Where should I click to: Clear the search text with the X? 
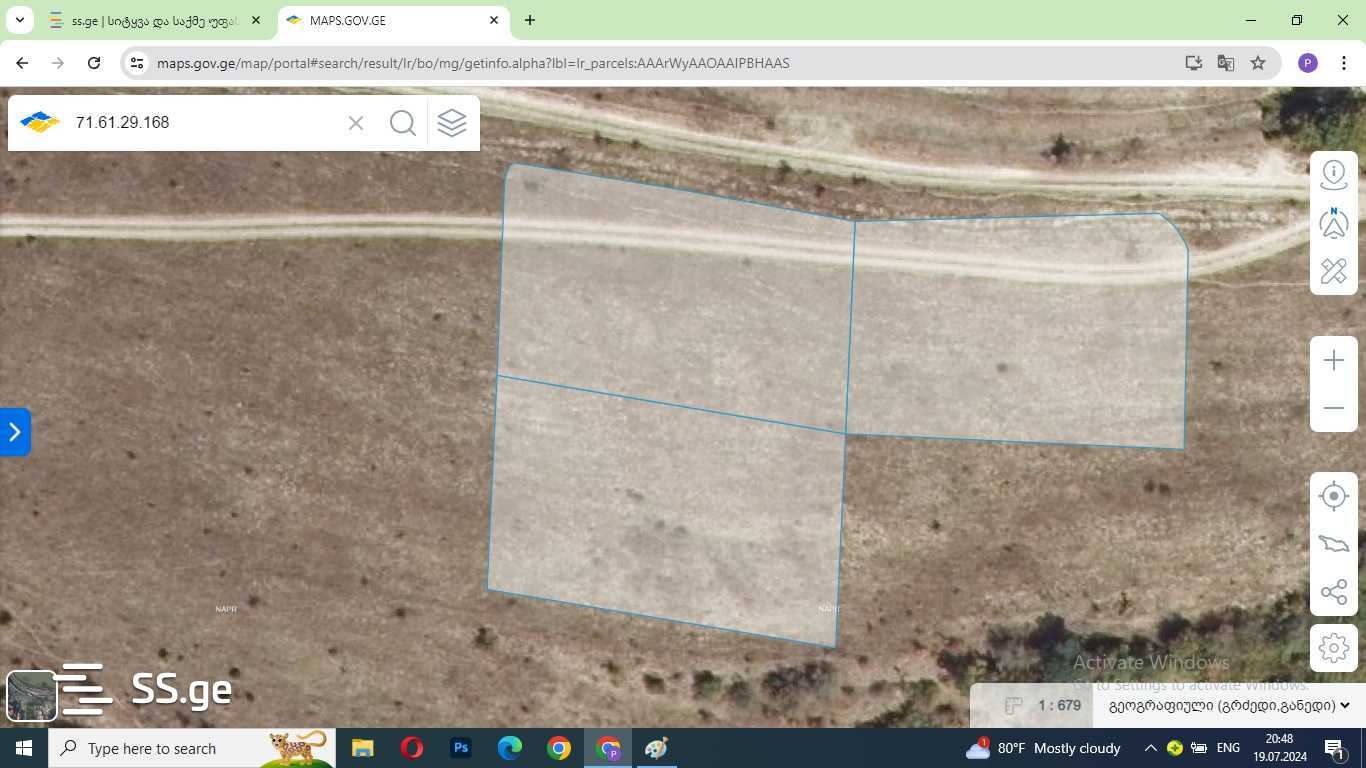356,123
